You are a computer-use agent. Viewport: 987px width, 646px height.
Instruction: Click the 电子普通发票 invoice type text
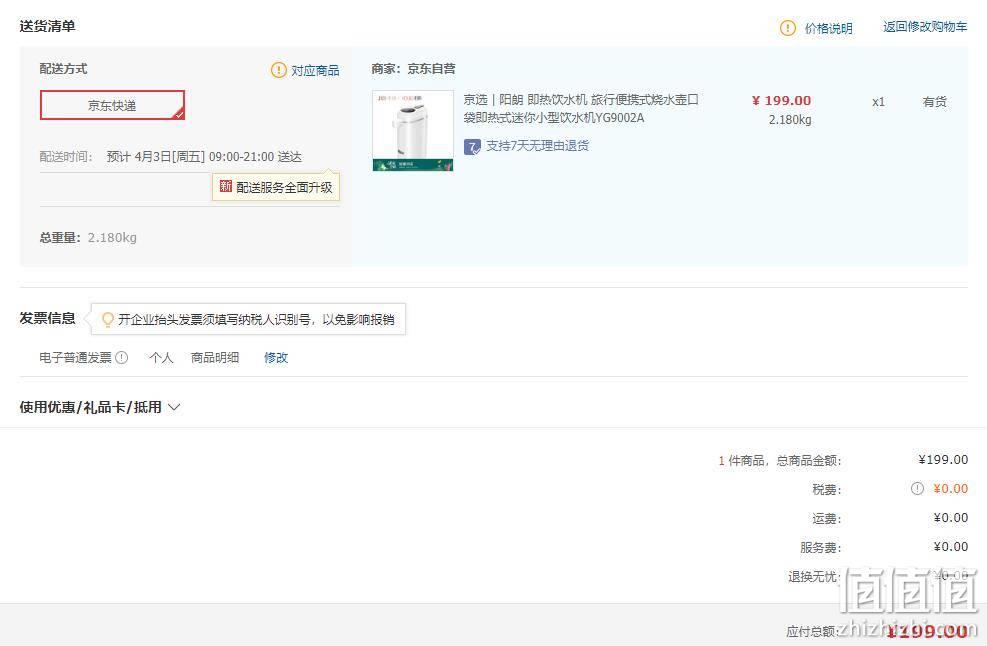pos(75,358)
